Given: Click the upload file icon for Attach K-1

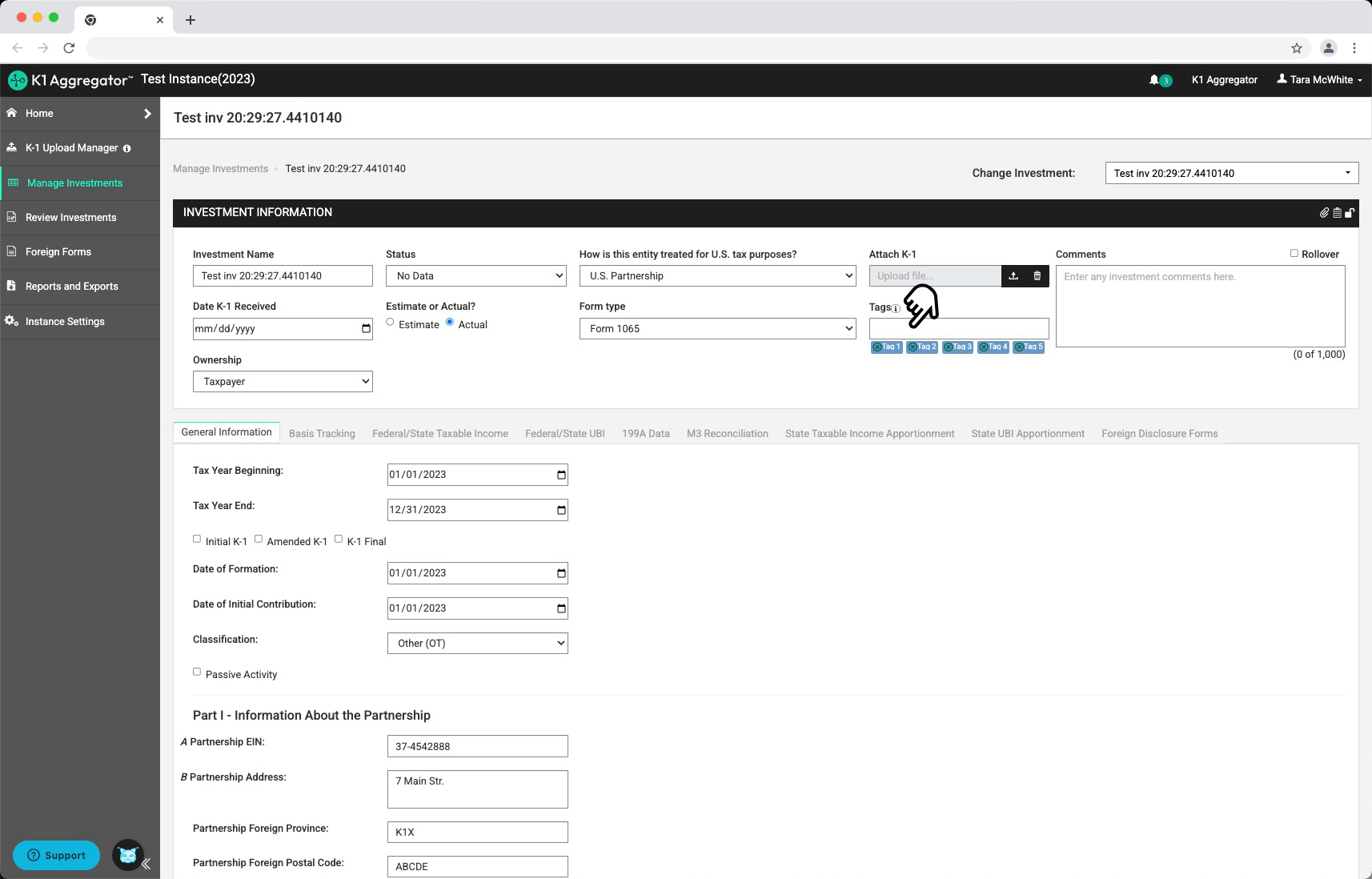Looking at the screenshot, I should [x=1013, y=276].
